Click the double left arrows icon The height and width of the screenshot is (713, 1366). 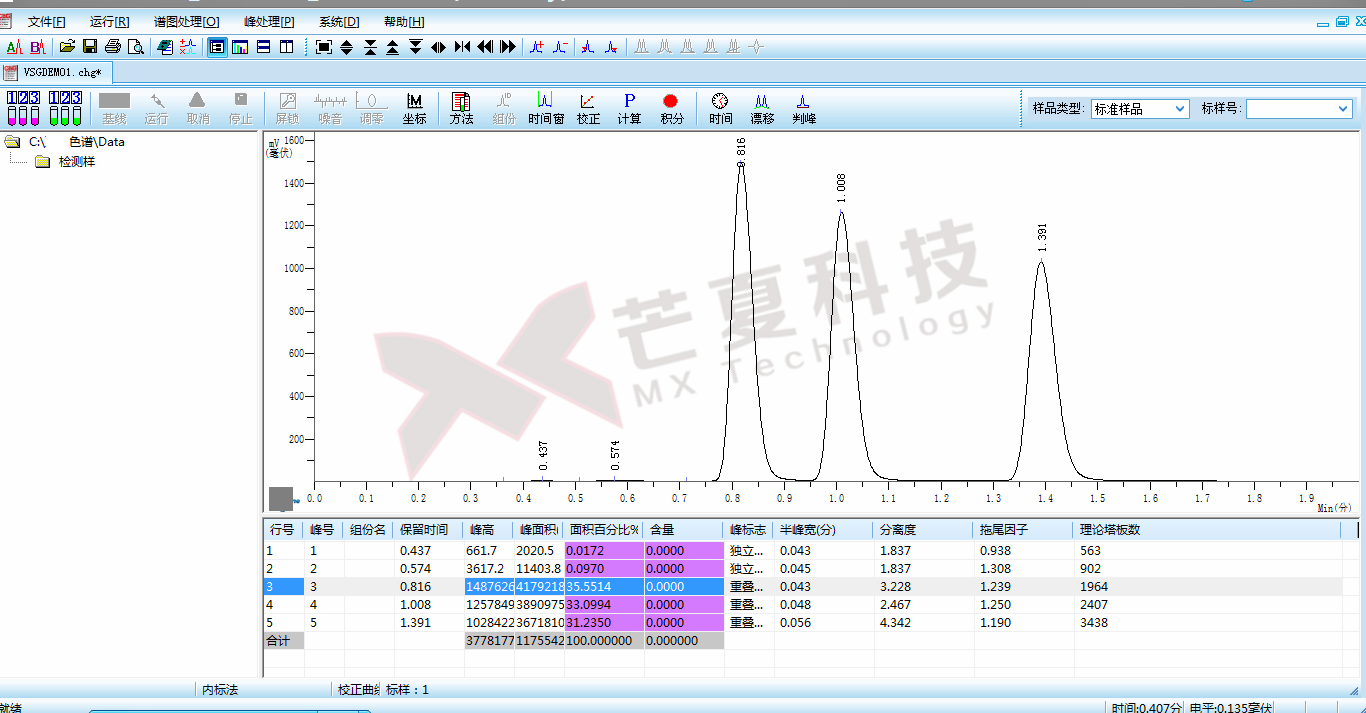pos(485,46)
